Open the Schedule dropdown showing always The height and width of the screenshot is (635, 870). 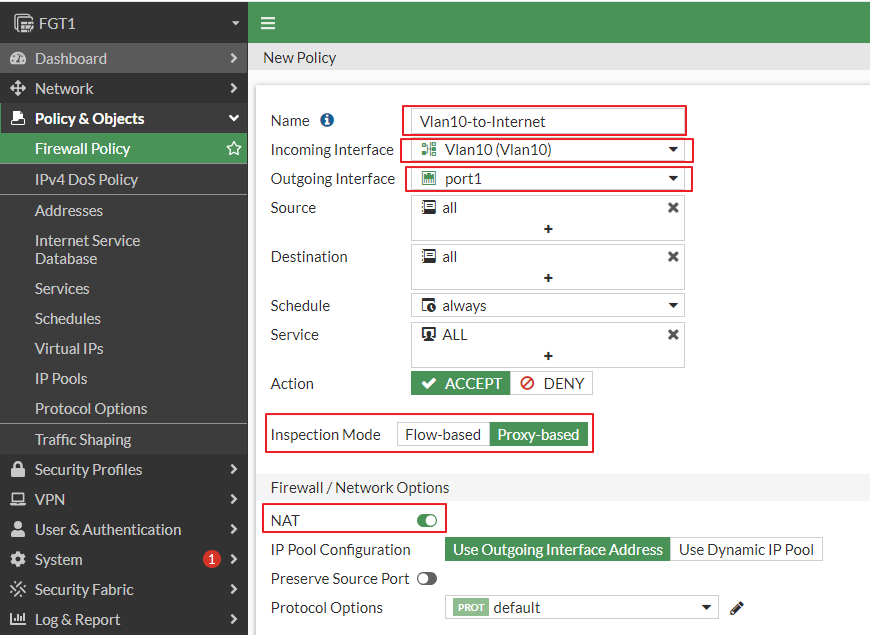[x=548, y=305]
